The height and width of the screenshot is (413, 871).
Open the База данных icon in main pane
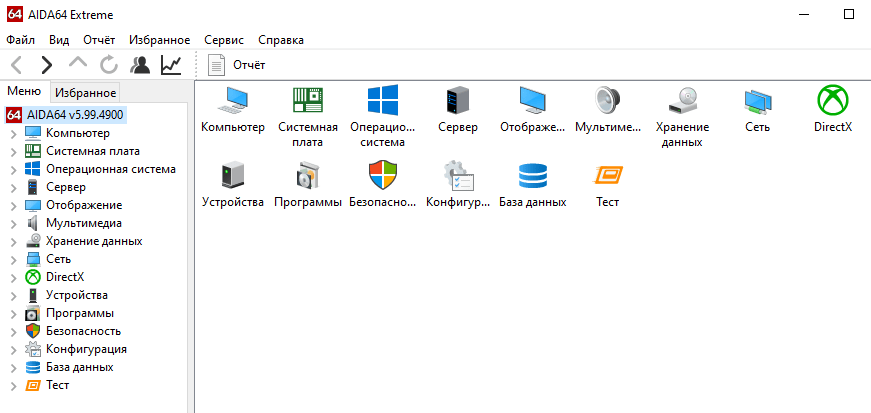point(532,176)
